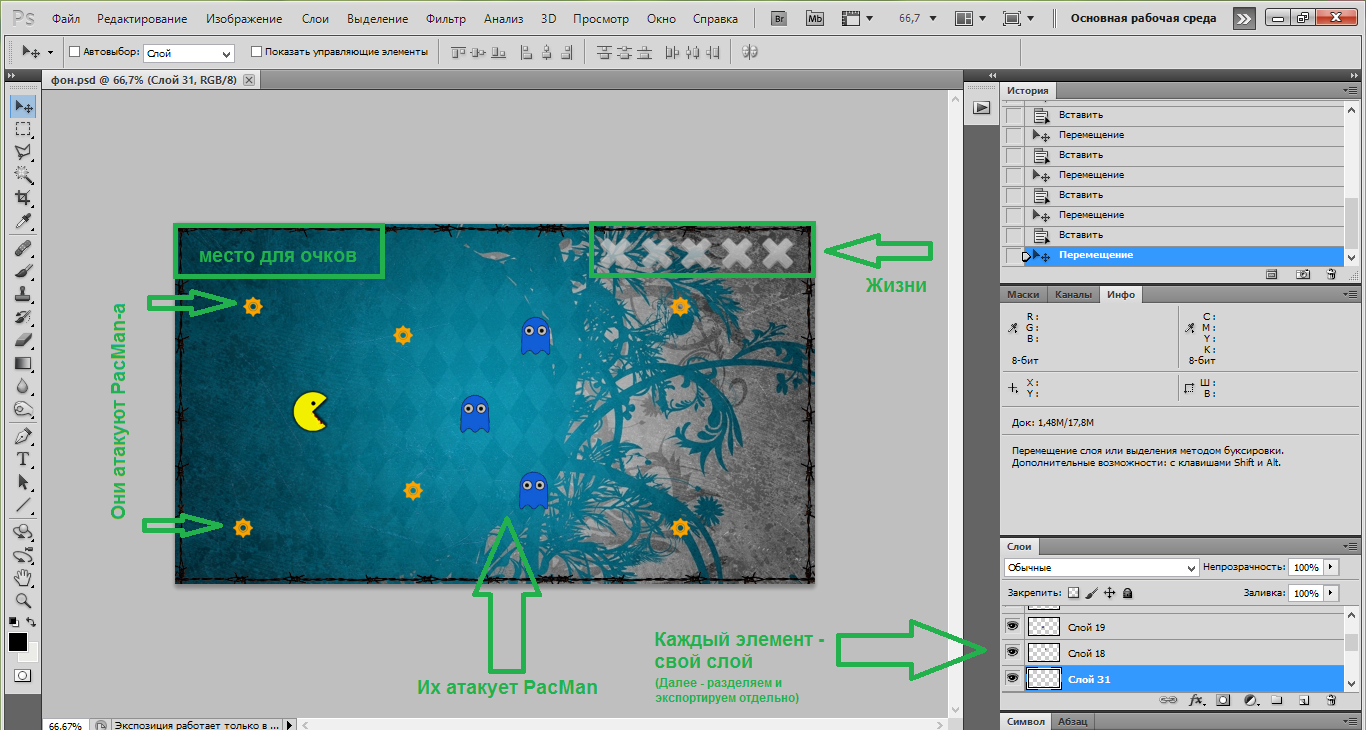The image size is (1366, 730).
Task: Select the Line tool
Action: click(23, 505)
